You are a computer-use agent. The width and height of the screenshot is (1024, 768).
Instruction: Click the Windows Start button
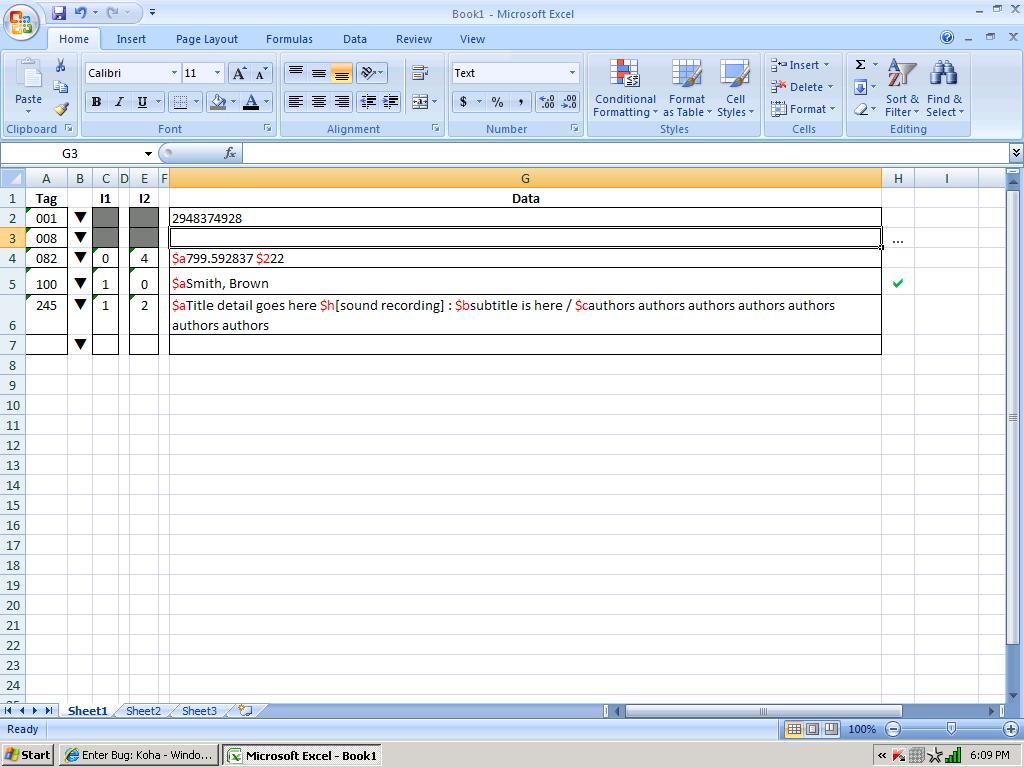(28, 755)
